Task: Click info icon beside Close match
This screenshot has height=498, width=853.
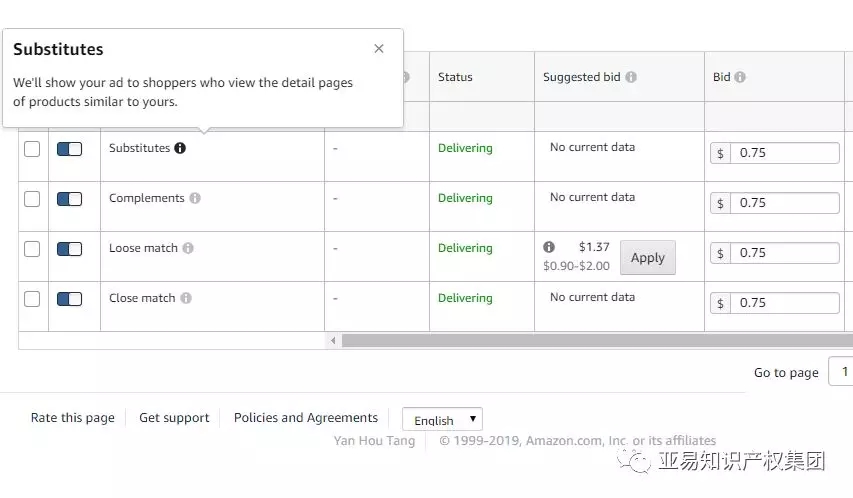Action: point(186,298)
